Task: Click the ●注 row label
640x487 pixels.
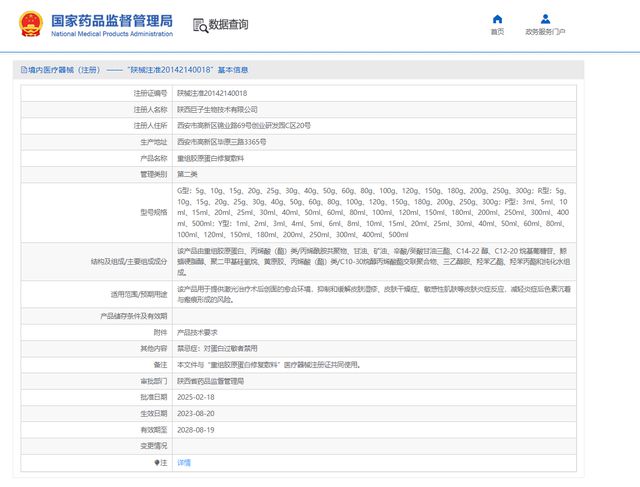Action: (161, 463)
